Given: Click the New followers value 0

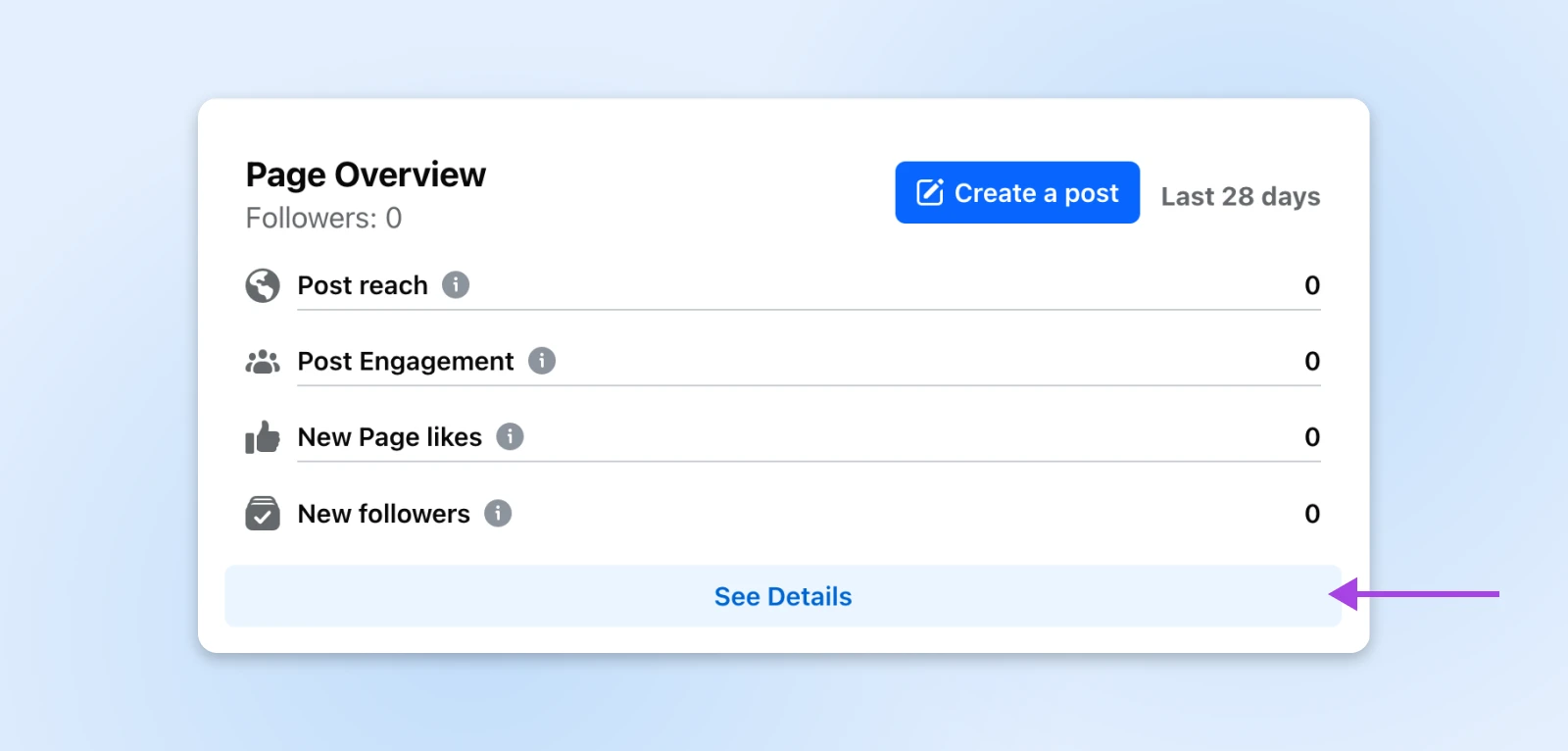Looking at the screenshot, I should (1312, 514).
